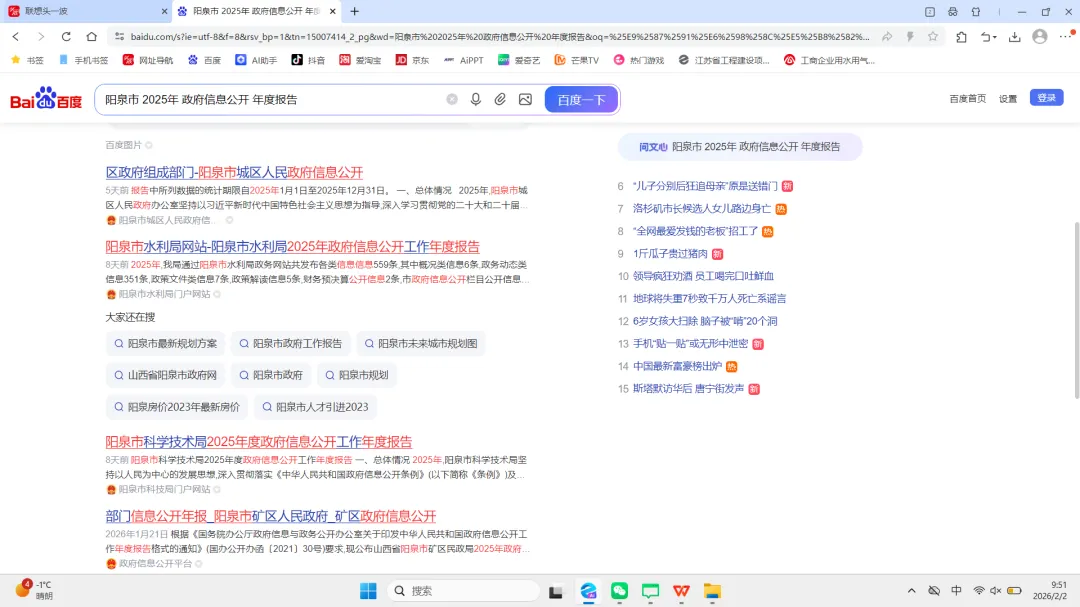
Task: Open WeChat from the taskbar
Action: pyautogui.click(x=619, y=590)
